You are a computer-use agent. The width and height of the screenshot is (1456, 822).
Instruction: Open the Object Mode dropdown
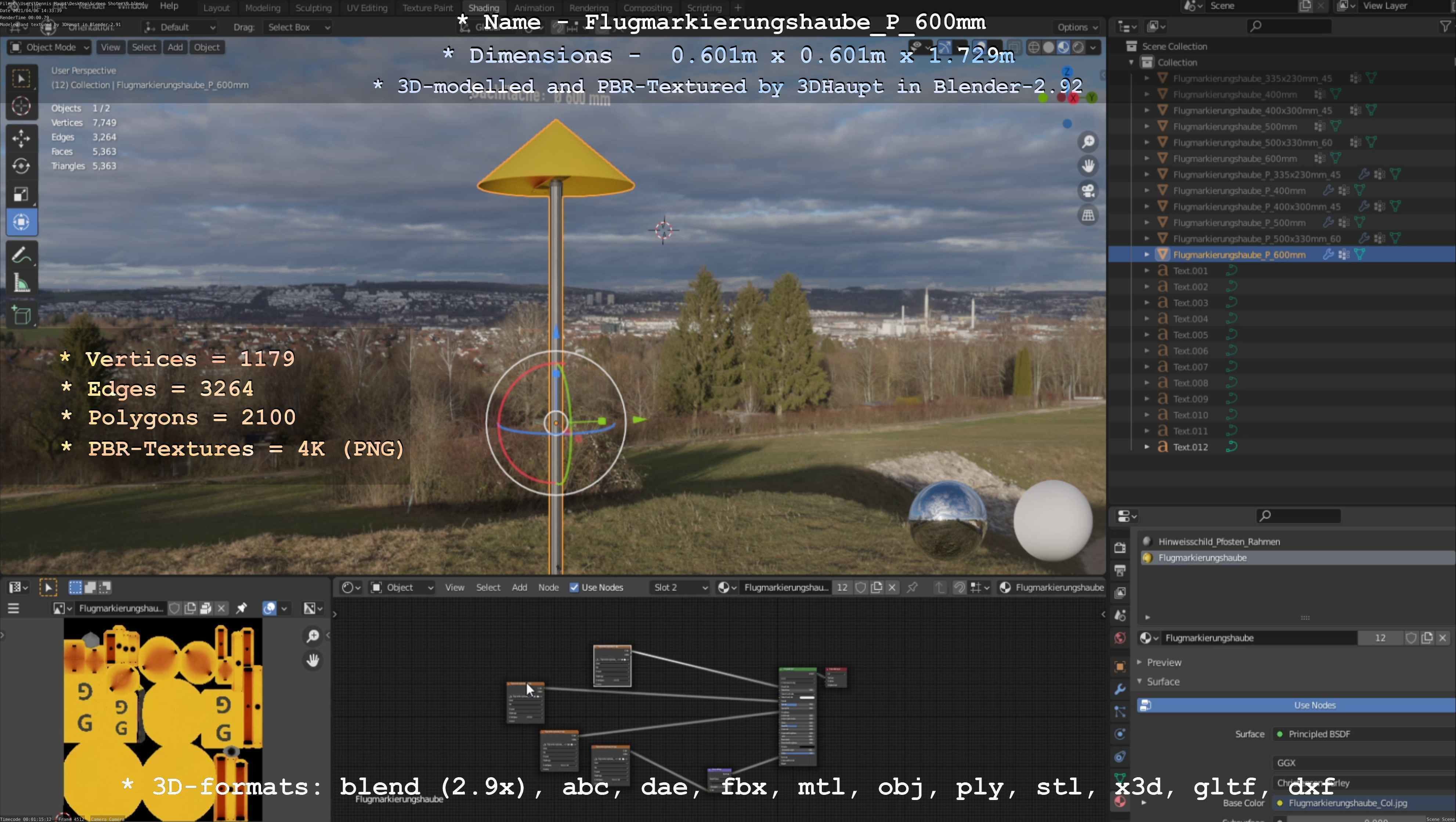50,47
